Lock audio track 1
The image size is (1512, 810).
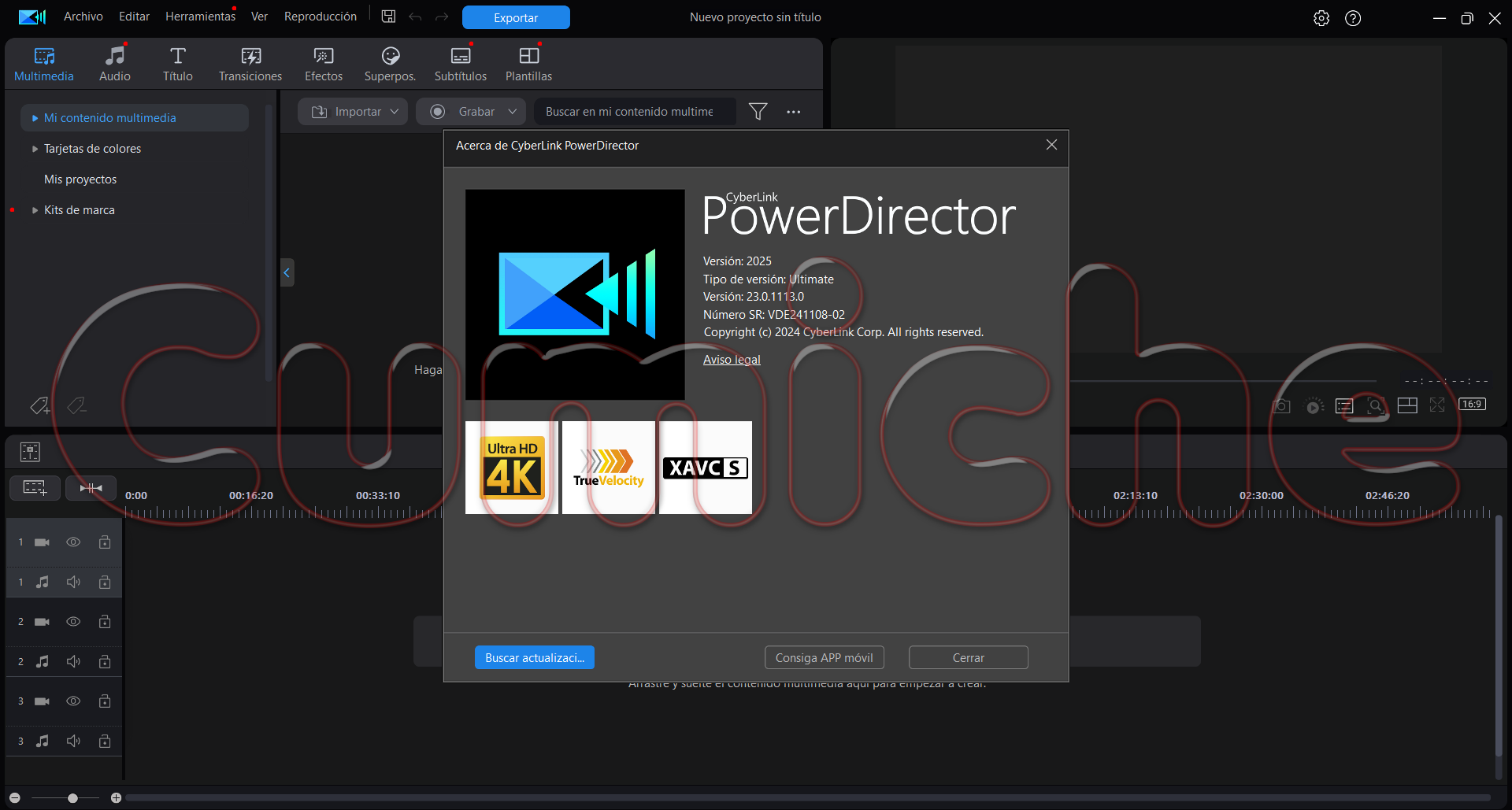coord(105,583)
